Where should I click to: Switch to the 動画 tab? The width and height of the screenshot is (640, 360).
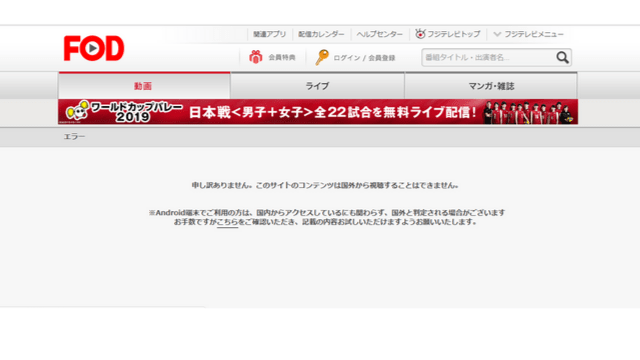tap(144, 86)
